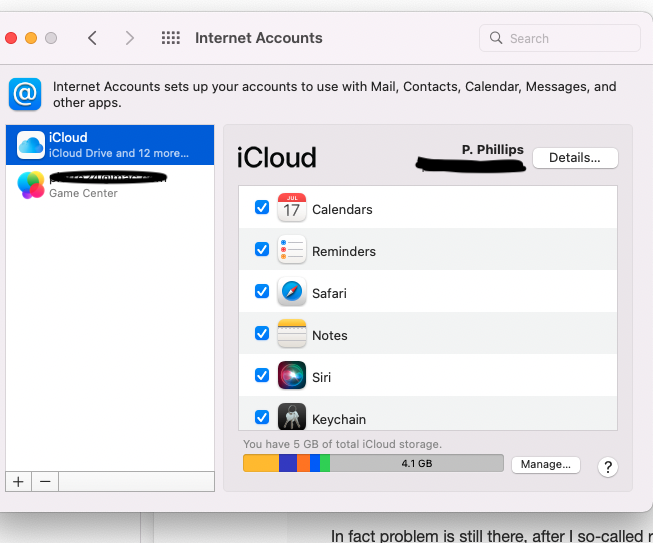Add an account with the plus button
Image resolution: width=653 pixels, height=543 pixels.
(x=18, y=482)
